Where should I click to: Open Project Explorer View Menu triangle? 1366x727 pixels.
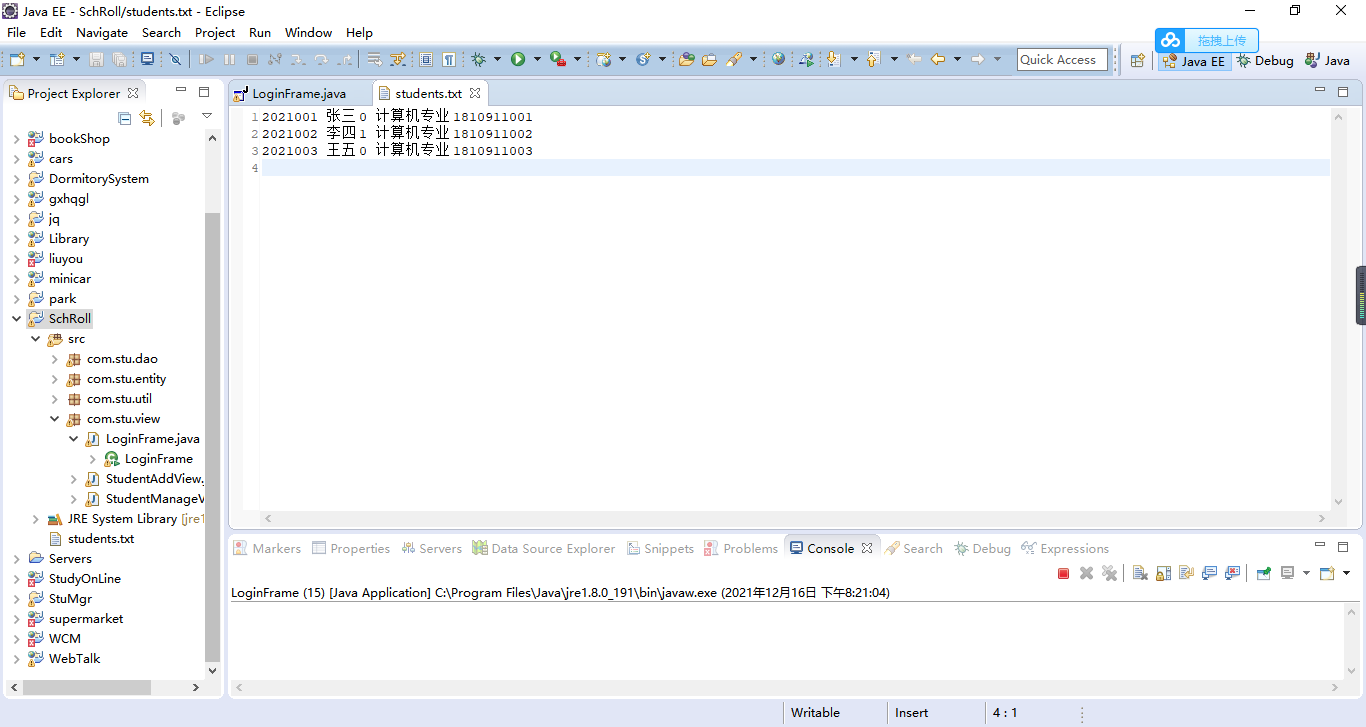pyautogui.click(x=207, y=117)
